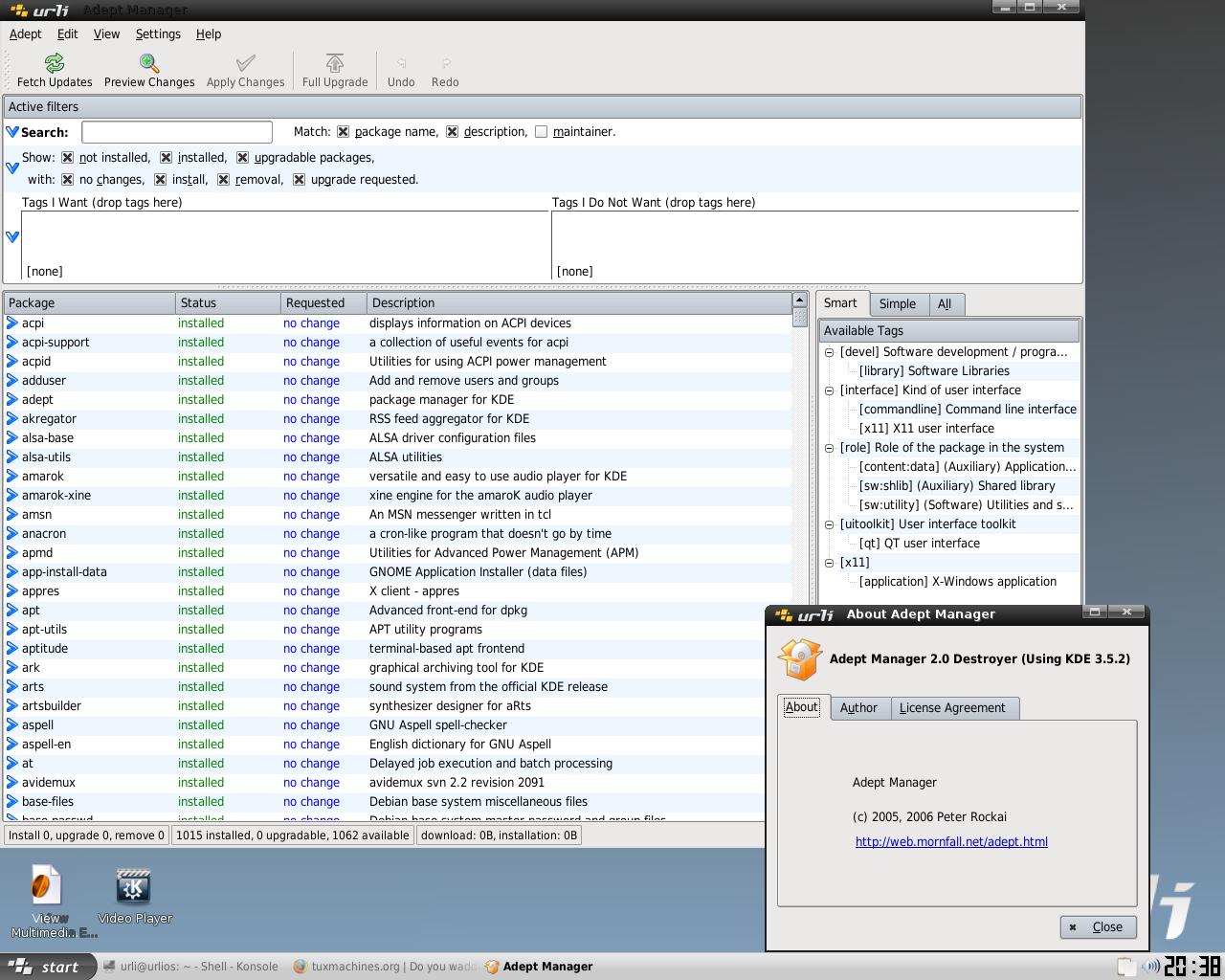Click the Preview Changes magnifier icon
This screenshot has height=980, width=1225.
(x=149, y=63)
